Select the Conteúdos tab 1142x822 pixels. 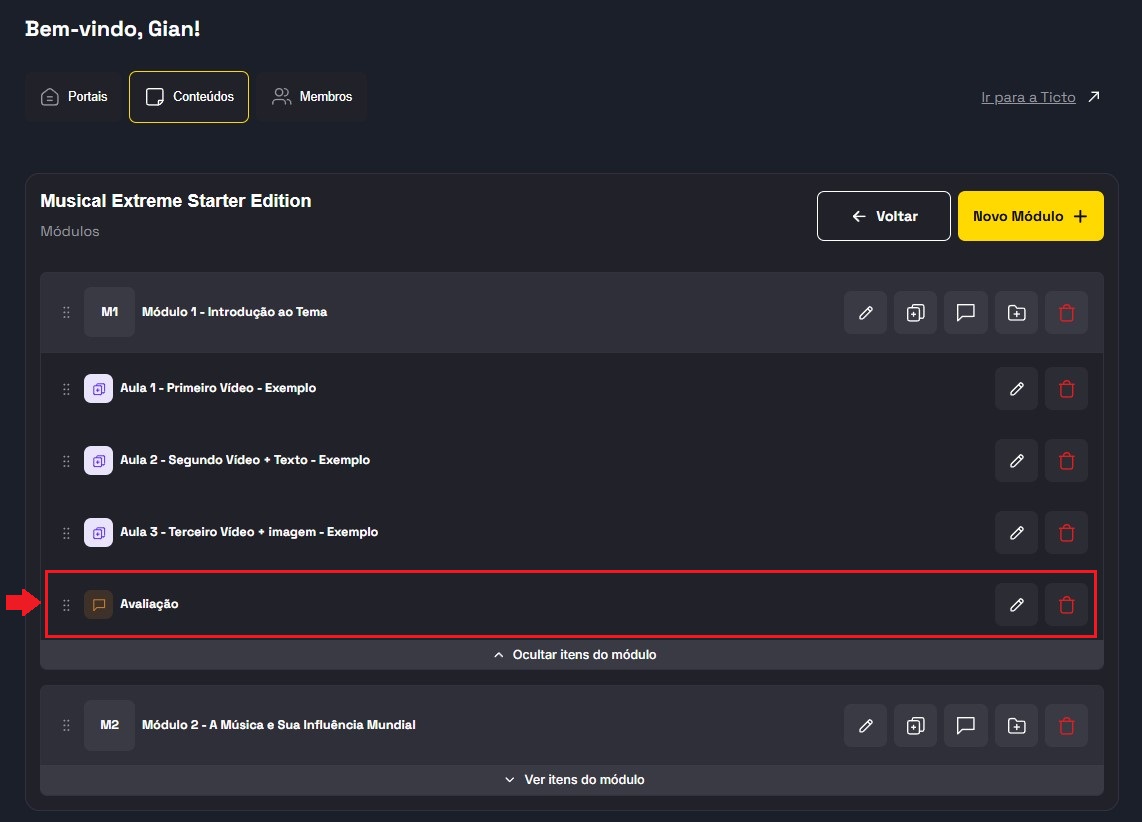[x=189, y=97]
